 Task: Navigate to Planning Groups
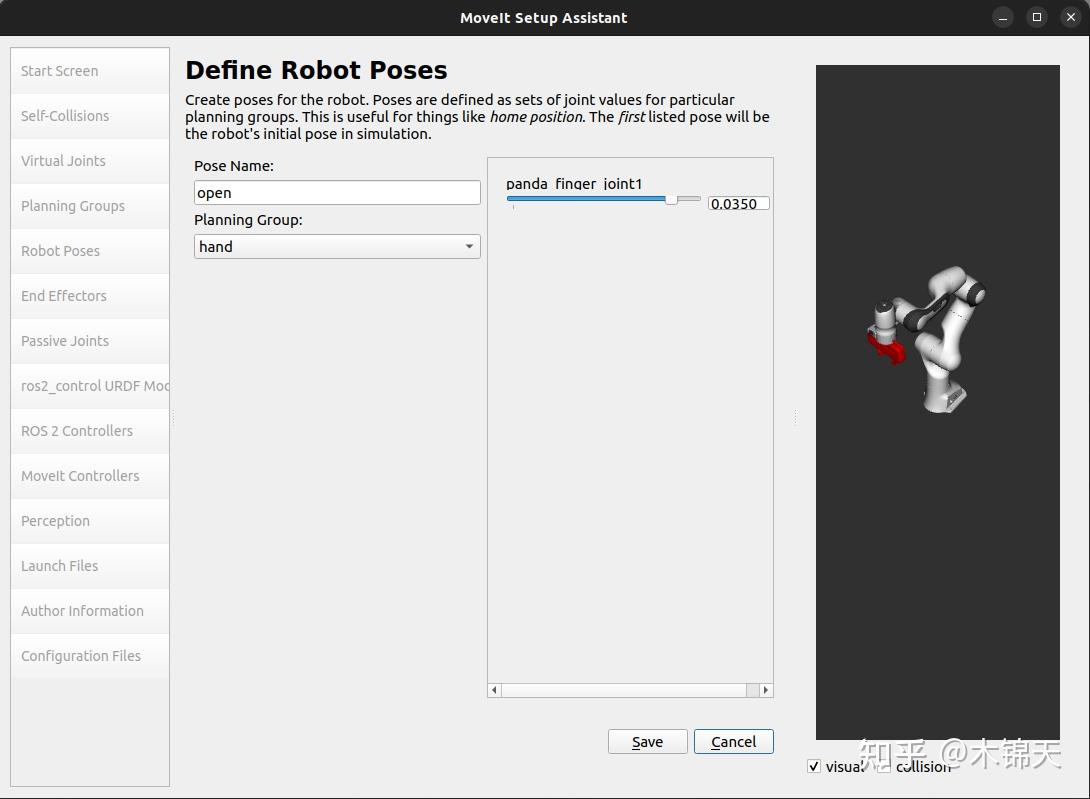(72, 206)
